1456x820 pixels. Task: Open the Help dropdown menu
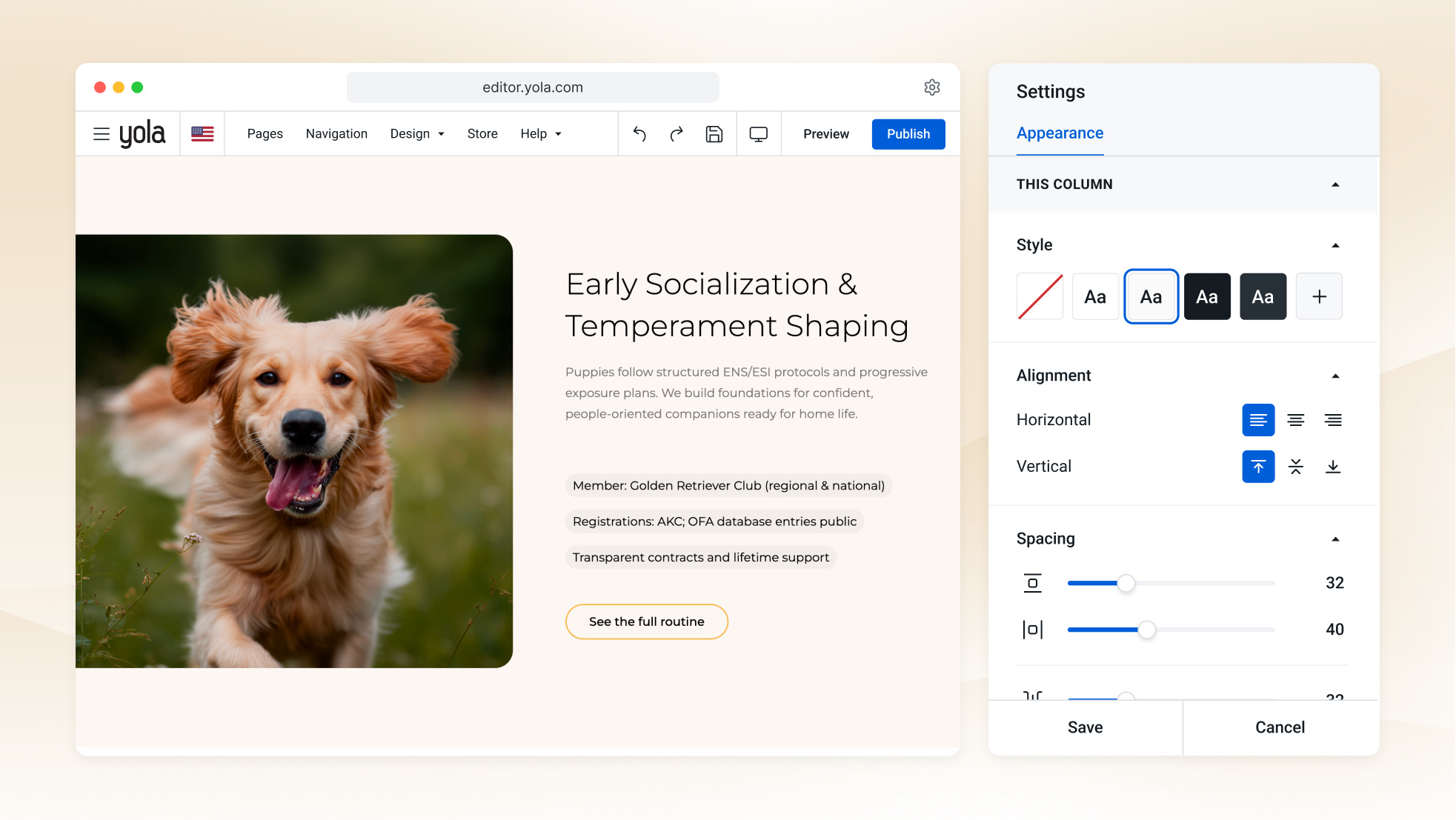click(x=541, y=134)
